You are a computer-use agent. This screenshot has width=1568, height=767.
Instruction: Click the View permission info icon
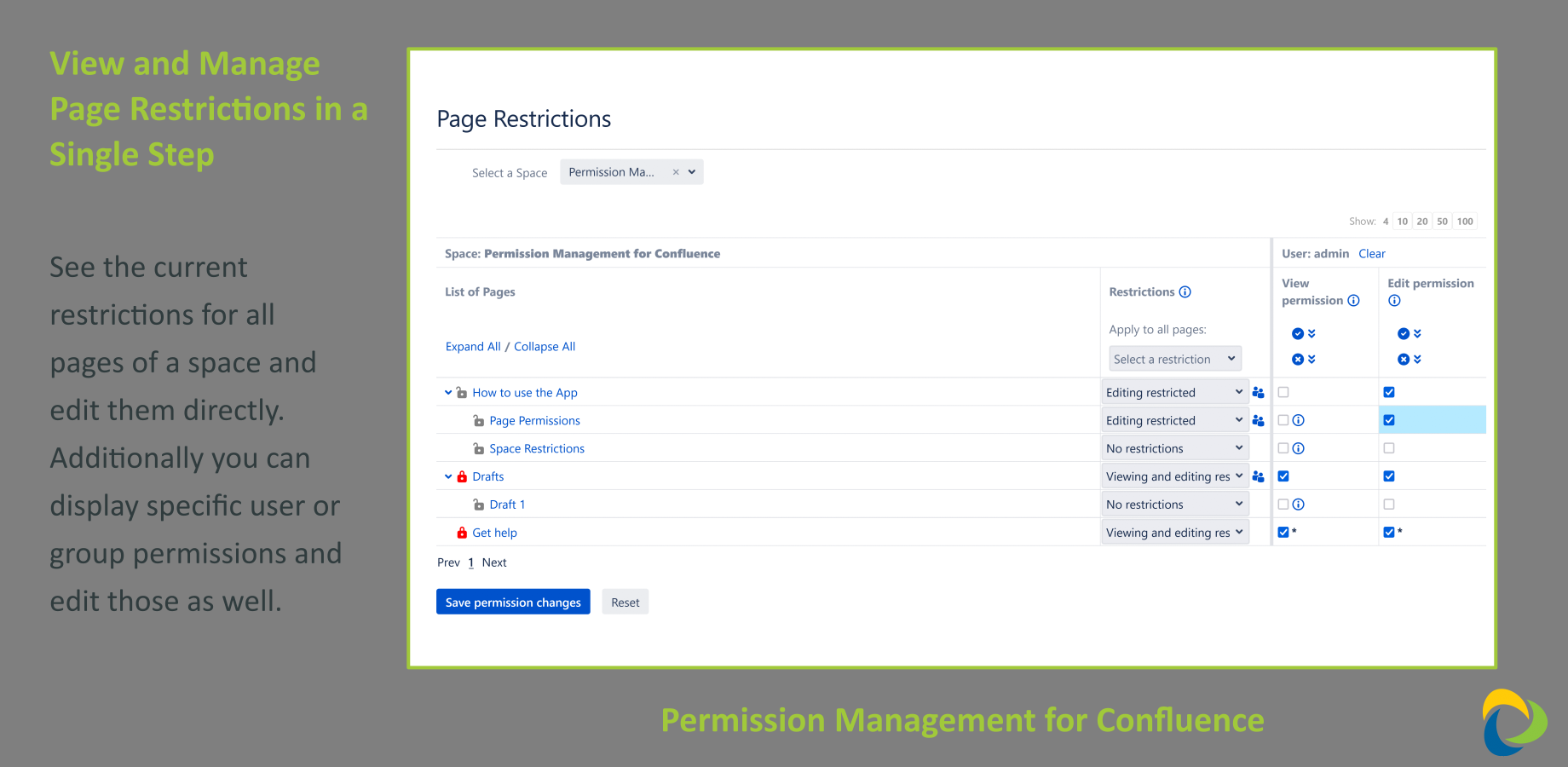point(1353,300)
